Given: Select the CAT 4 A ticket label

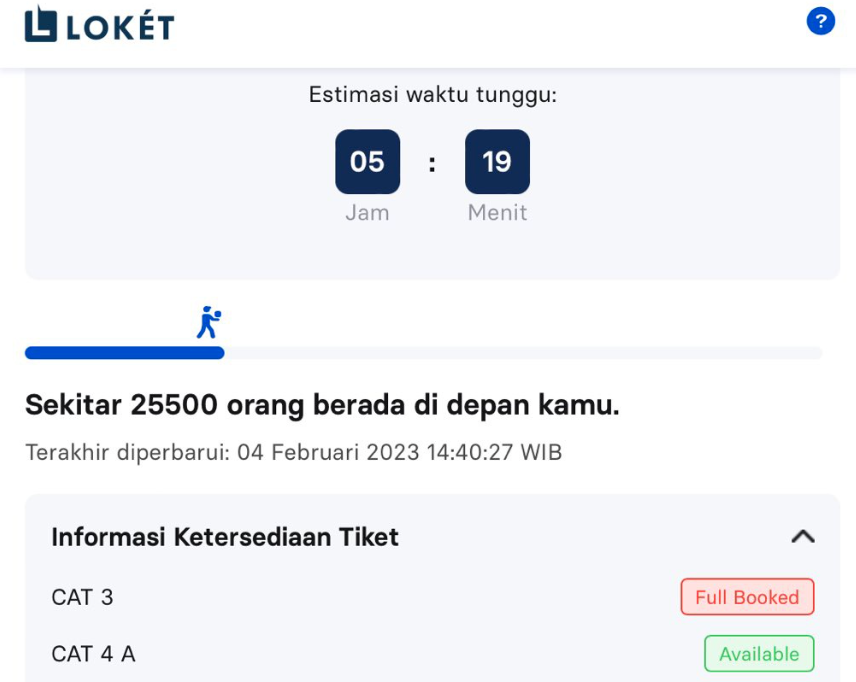Looking at the screenshot, I should 93,654.
